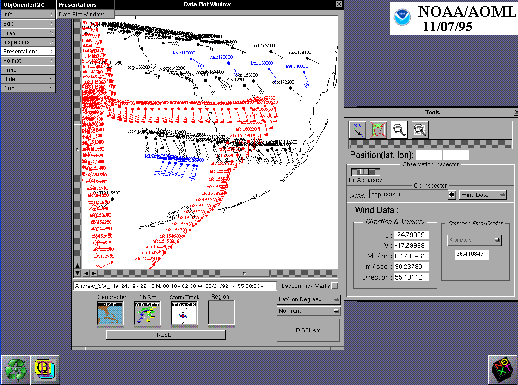Viewport: 518px width, 385px height.
Task: Choose the second magnifying glass tool
Action: coord(419,130)
